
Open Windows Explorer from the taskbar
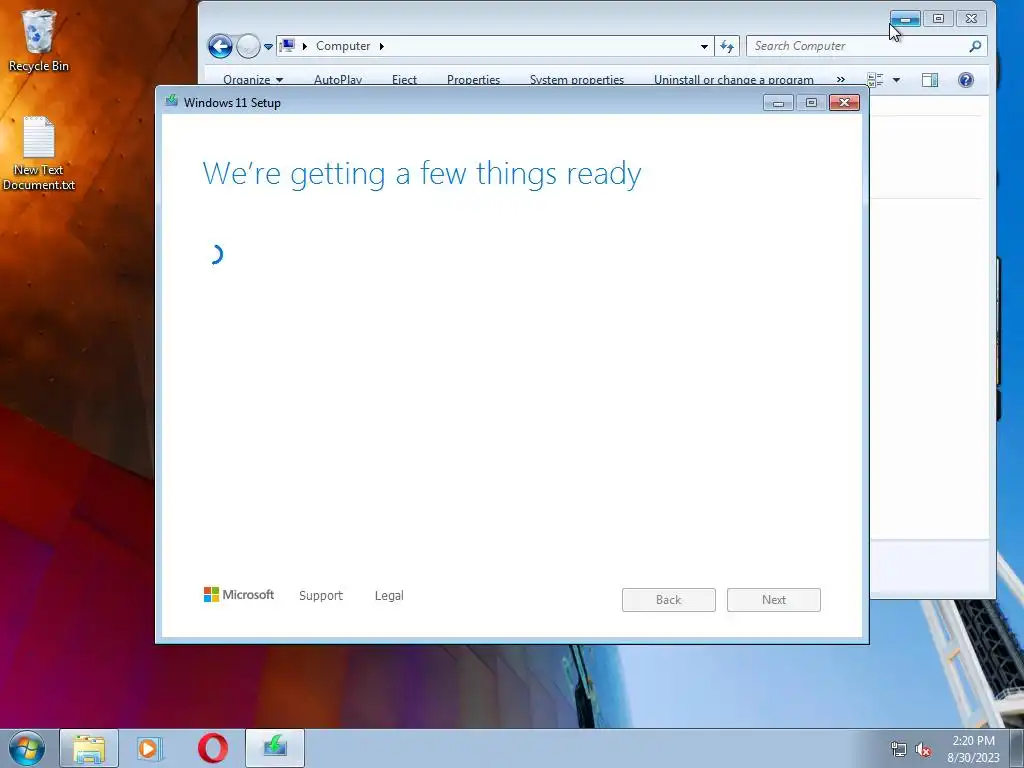[89, 748]
